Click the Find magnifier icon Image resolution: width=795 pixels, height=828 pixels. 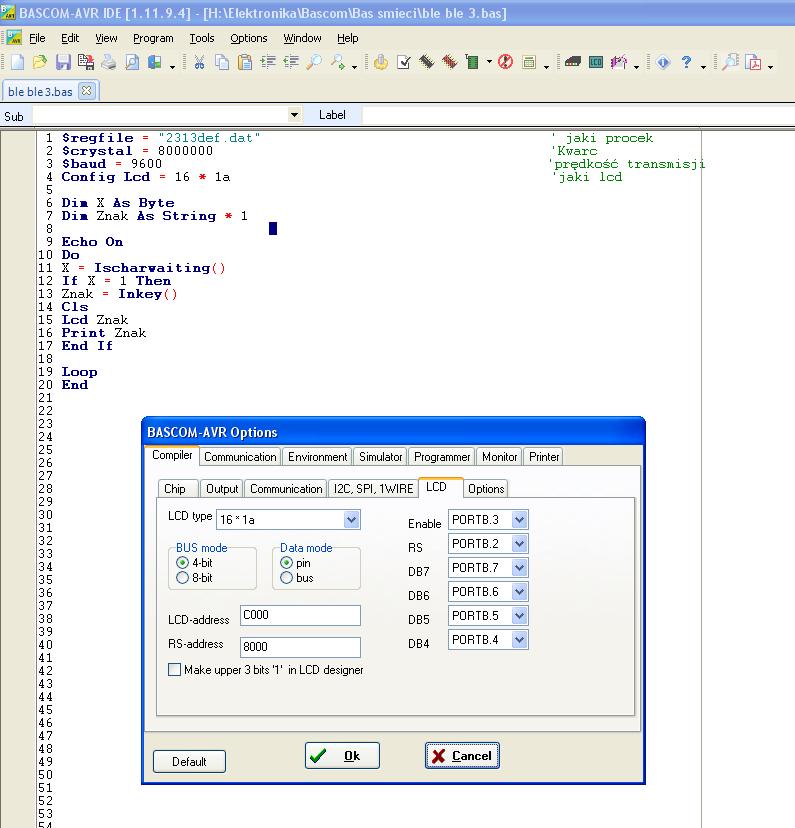click(314, 63)
